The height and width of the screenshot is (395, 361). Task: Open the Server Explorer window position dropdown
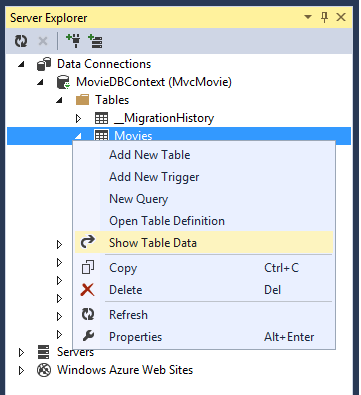coord(308,17)
